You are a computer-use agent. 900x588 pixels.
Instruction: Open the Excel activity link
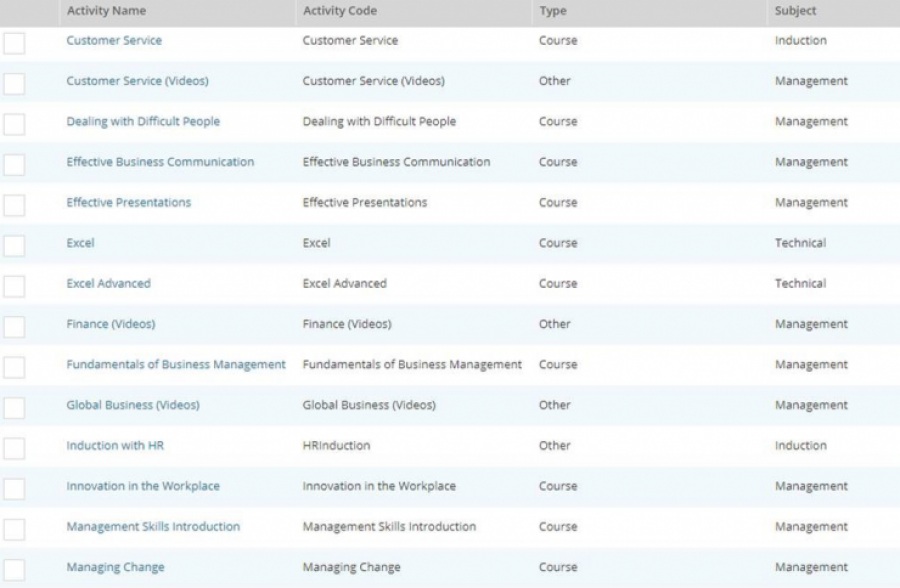pyautogui.click(x=80, y=243)
